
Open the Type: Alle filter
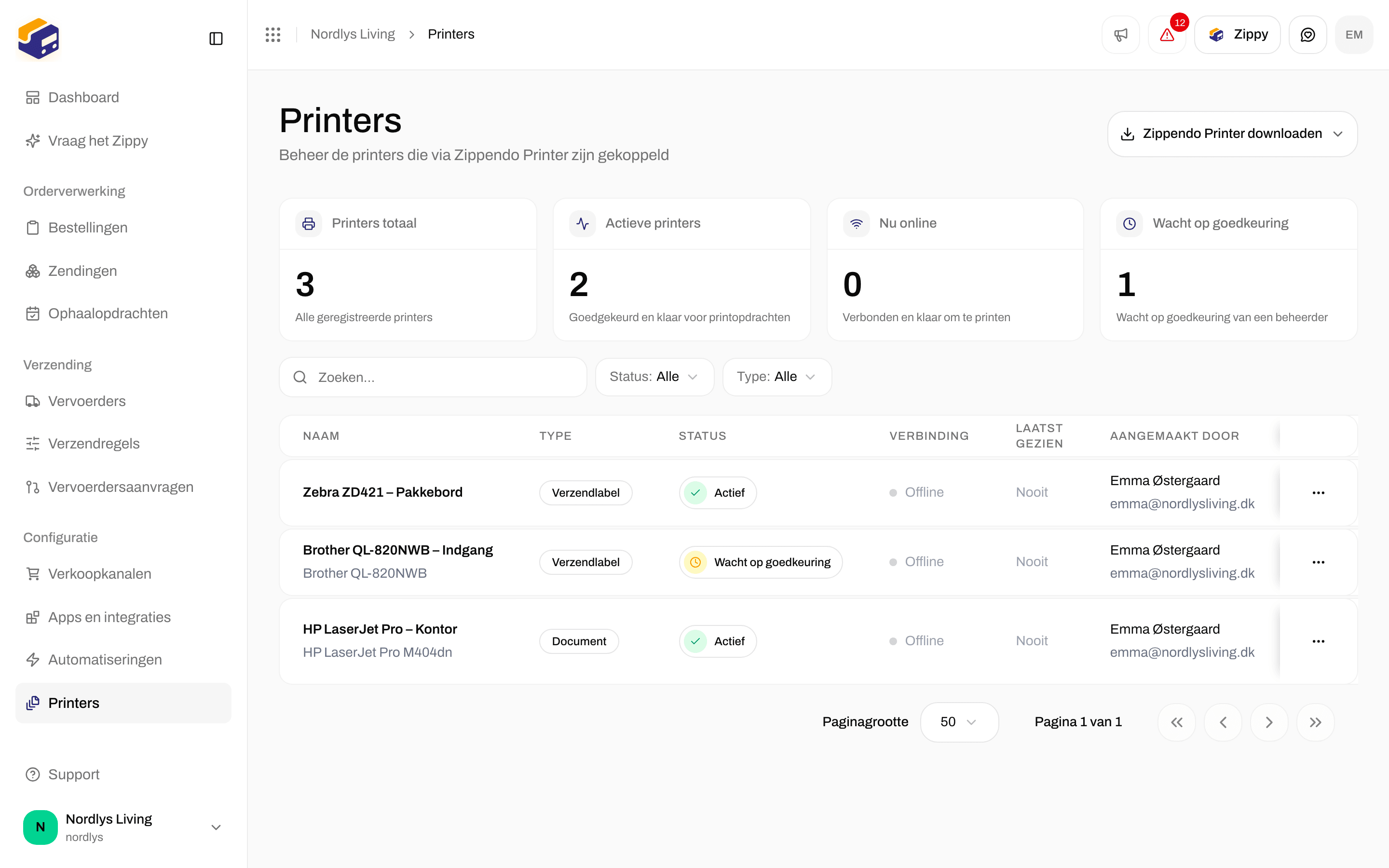click(776, 377)
